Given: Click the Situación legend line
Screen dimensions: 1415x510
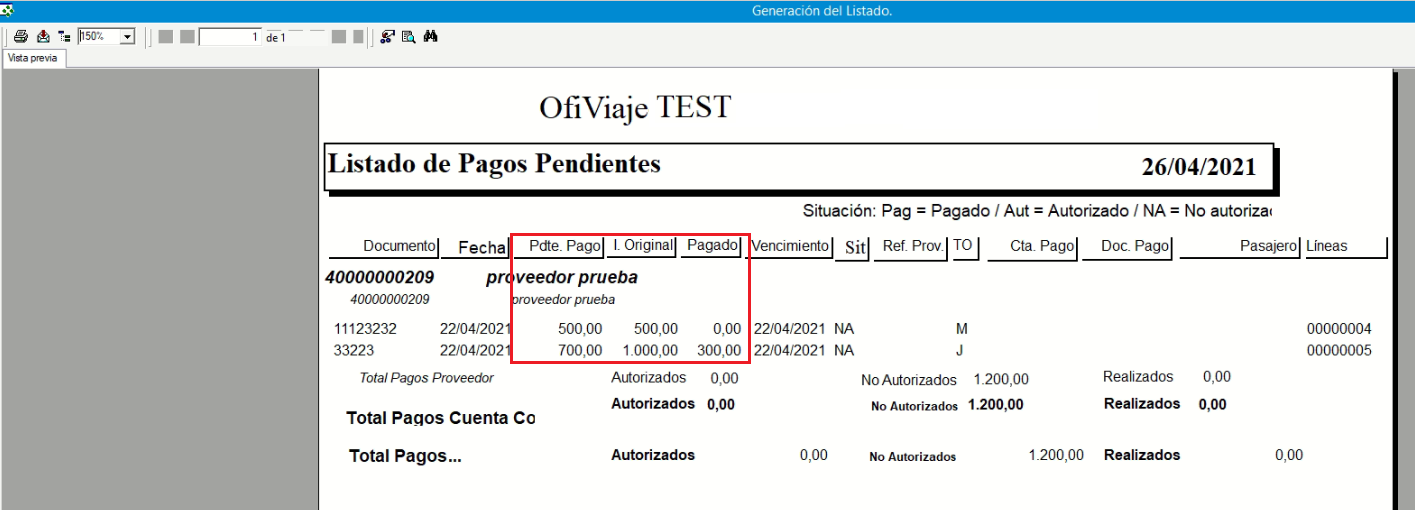Looking at the screenshot, I should point(1037,212).
